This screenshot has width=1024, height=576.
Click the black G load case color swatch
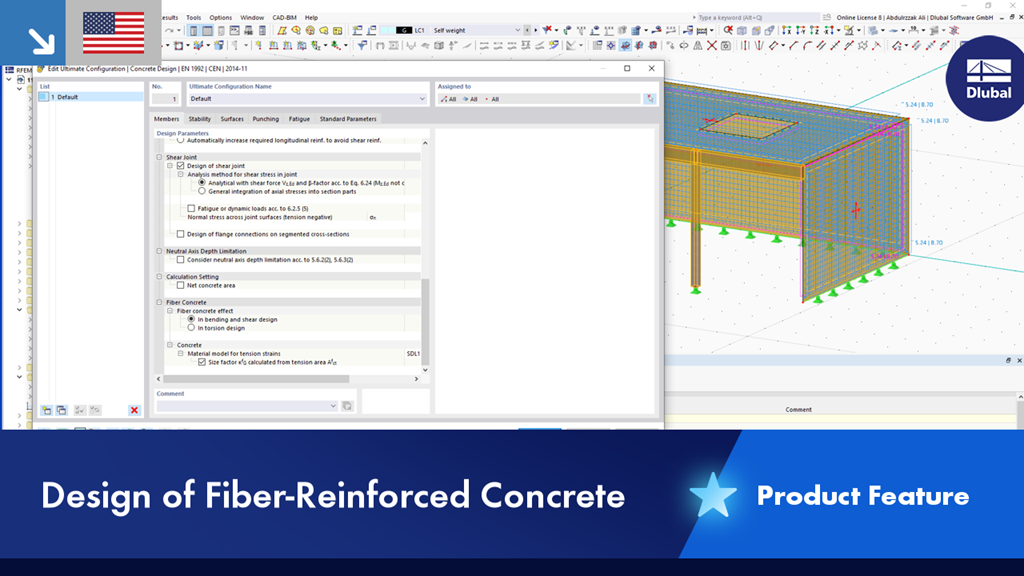[x=404, y=31]
